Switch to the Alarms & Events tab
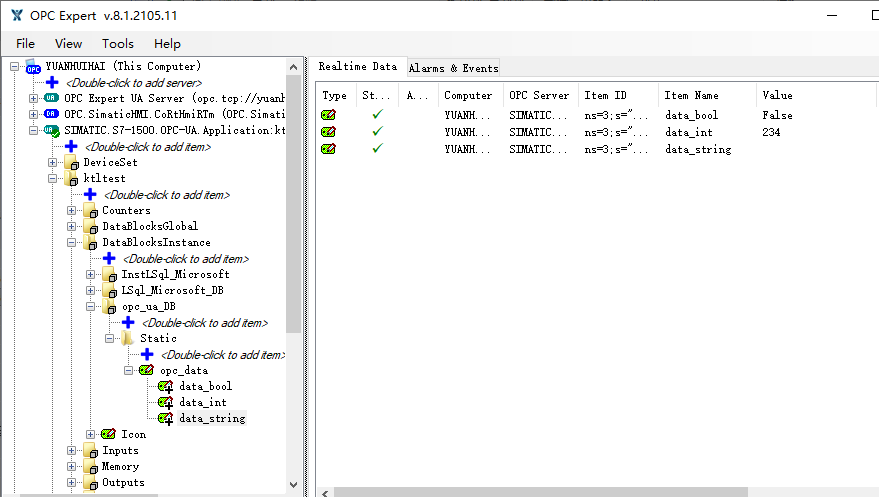The width and height of the screenshot is (879, 497). 453,68
